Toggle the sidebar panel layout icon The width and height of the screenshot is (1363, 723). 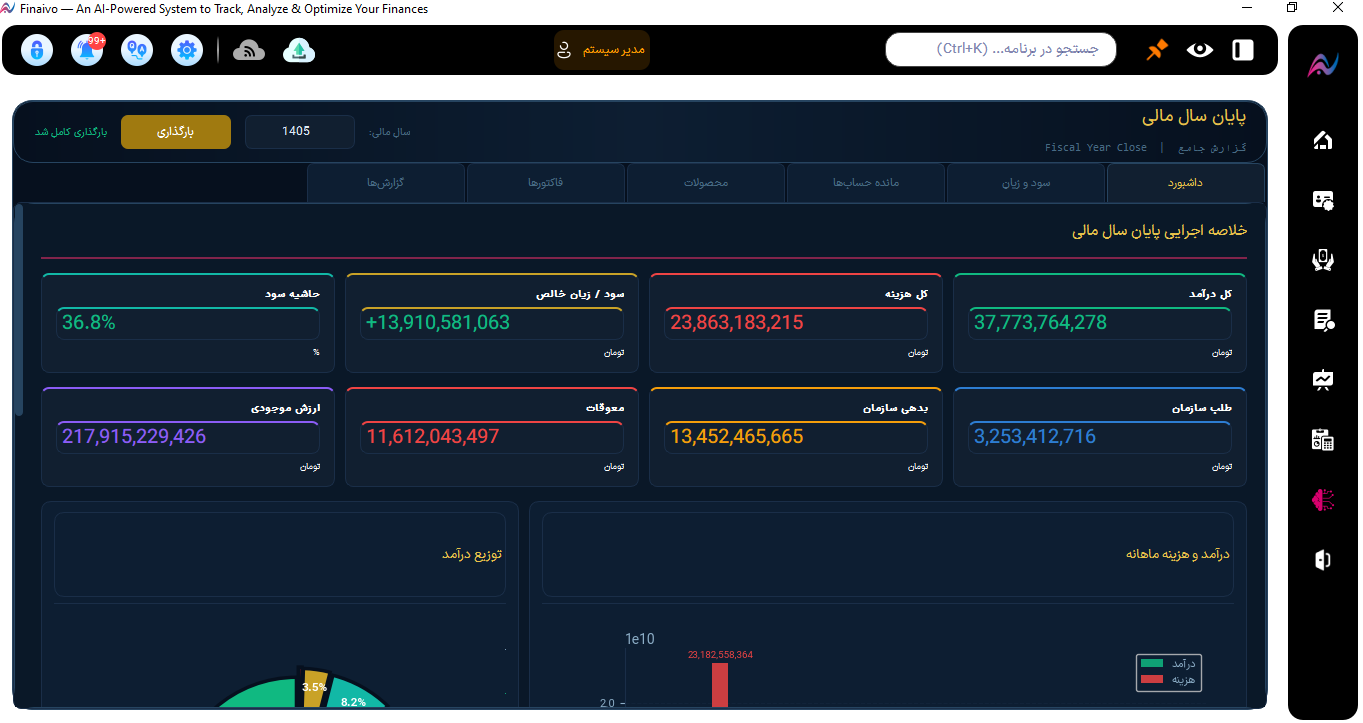(x=1243, y=50)
